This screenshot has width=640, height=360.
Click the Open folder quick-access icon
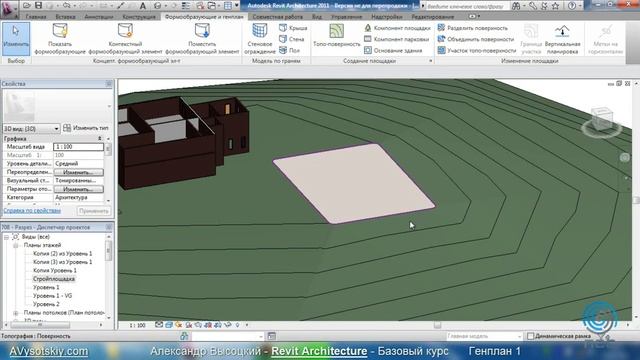(27, 5)
